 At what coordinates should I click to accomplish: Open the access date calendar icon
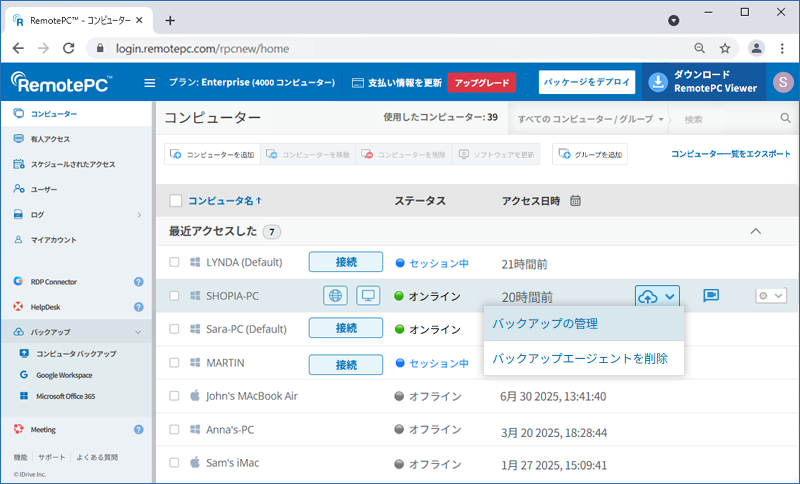click(x=575, y=200)
